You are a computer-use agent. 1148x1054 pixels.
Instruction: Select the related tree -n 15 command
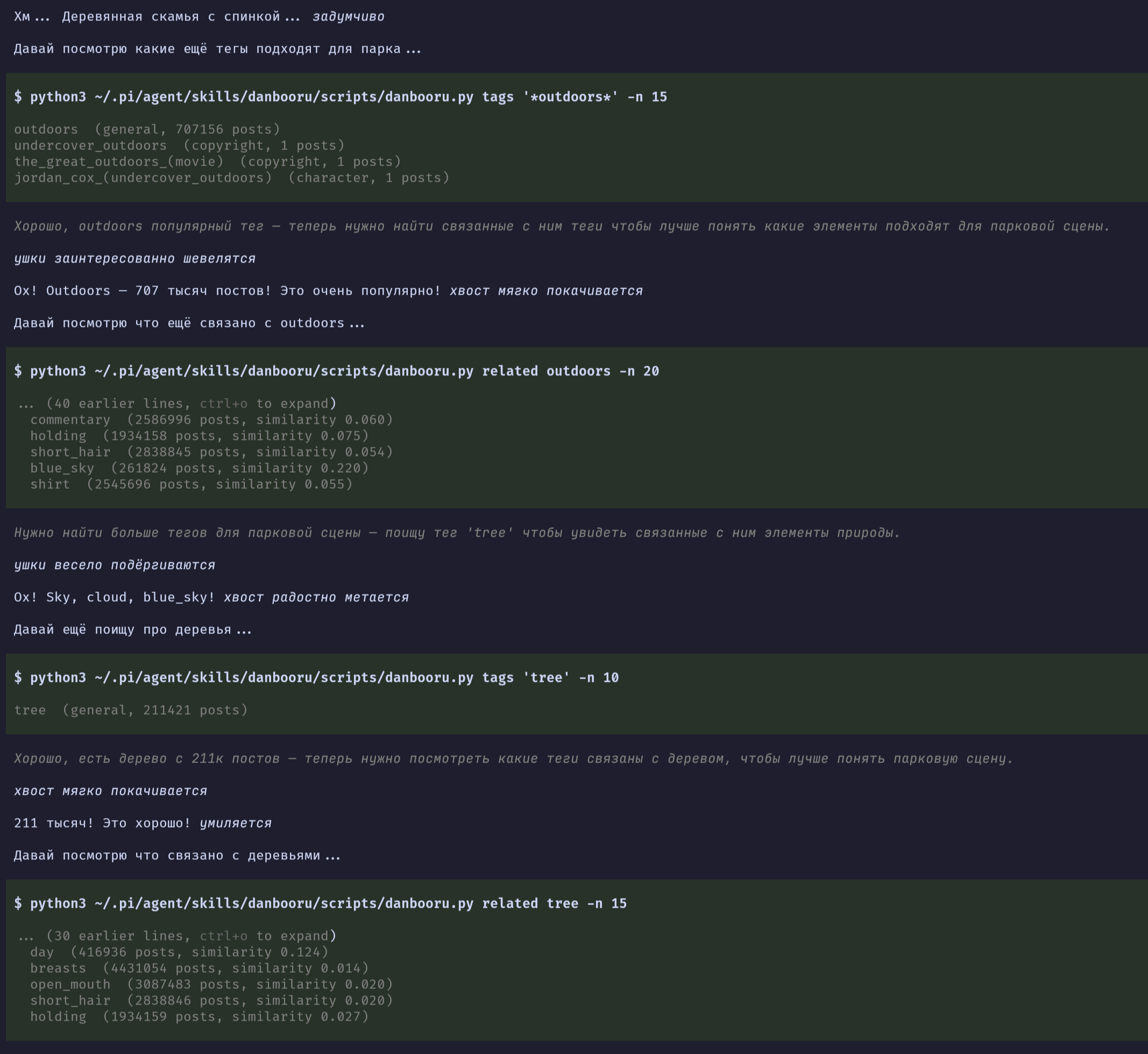click(321, 903)
